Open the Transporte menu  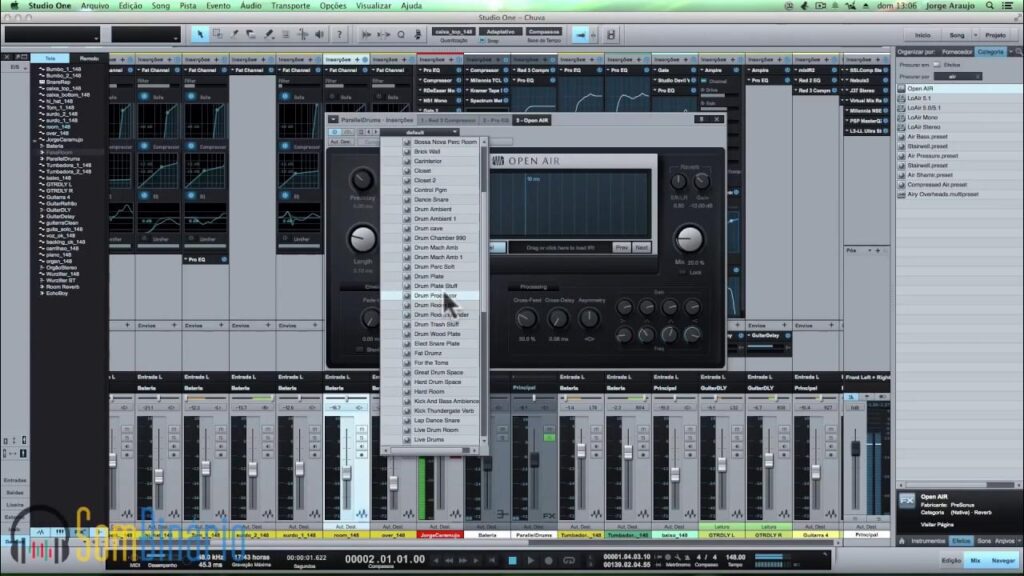pyautogui.click(x=291, y=5)
